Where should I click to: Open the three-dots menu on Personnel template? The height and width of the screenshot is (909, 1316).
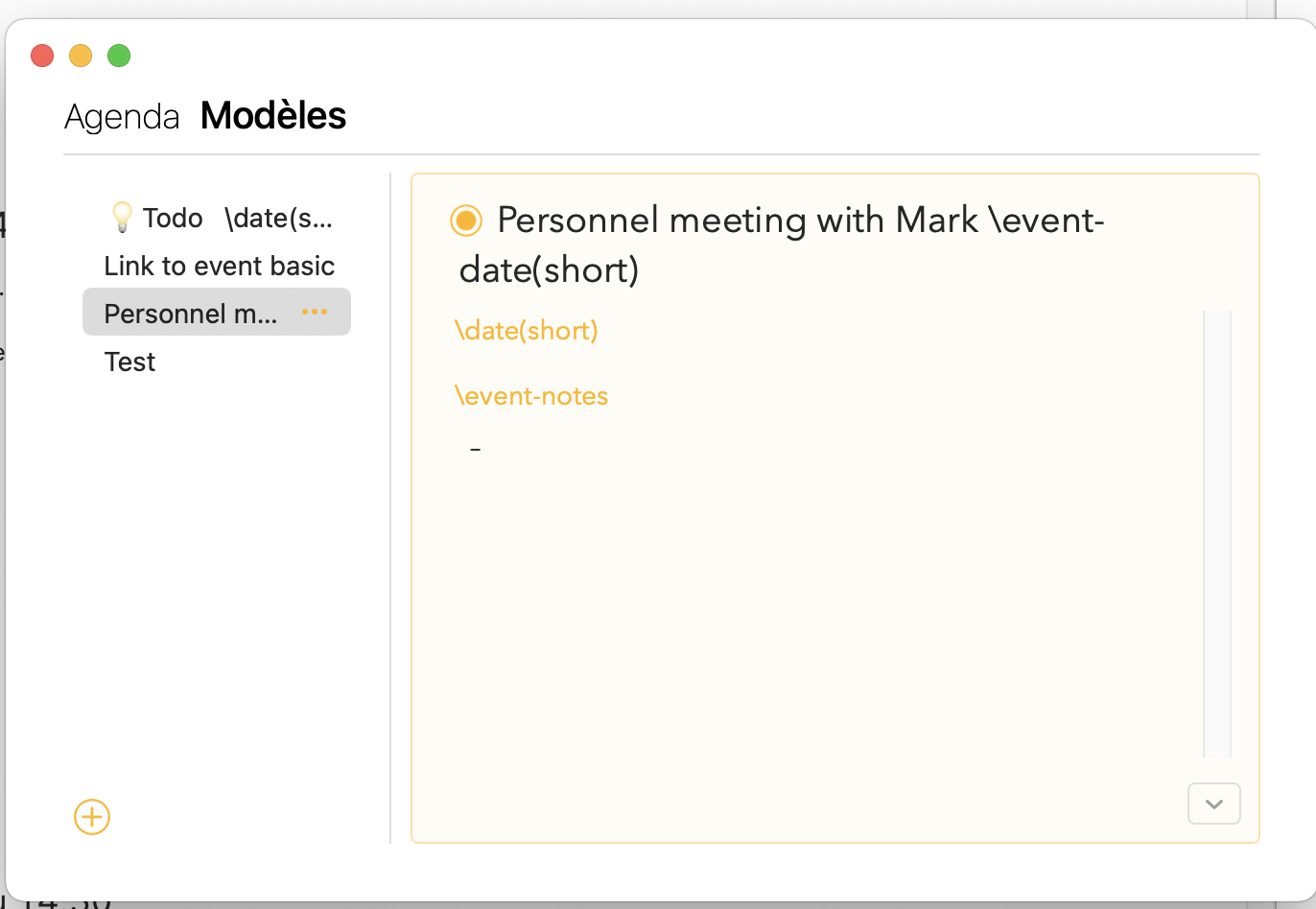[315, 312]
